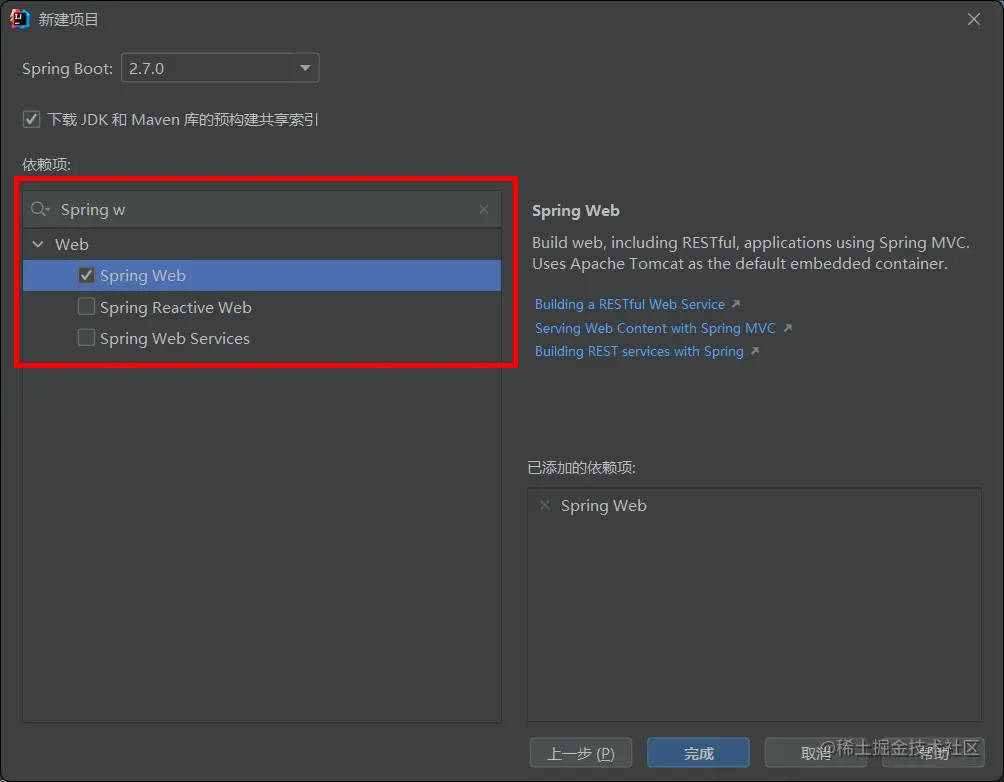The width and height of the screenshot is (1004, 782).
Task: Click the dependency search field
Action: point(262,209)
